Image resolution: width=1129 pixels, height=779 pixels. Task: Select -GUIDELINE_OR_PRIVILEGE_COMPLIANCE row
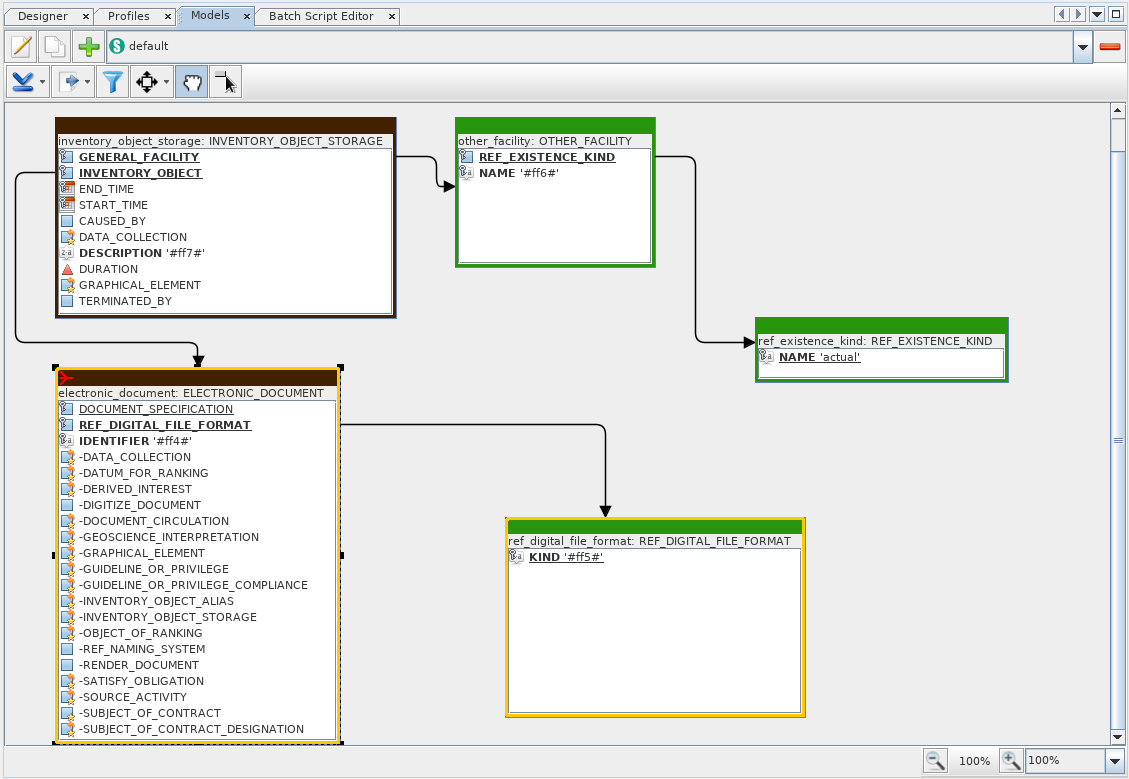tap(197, 585)
